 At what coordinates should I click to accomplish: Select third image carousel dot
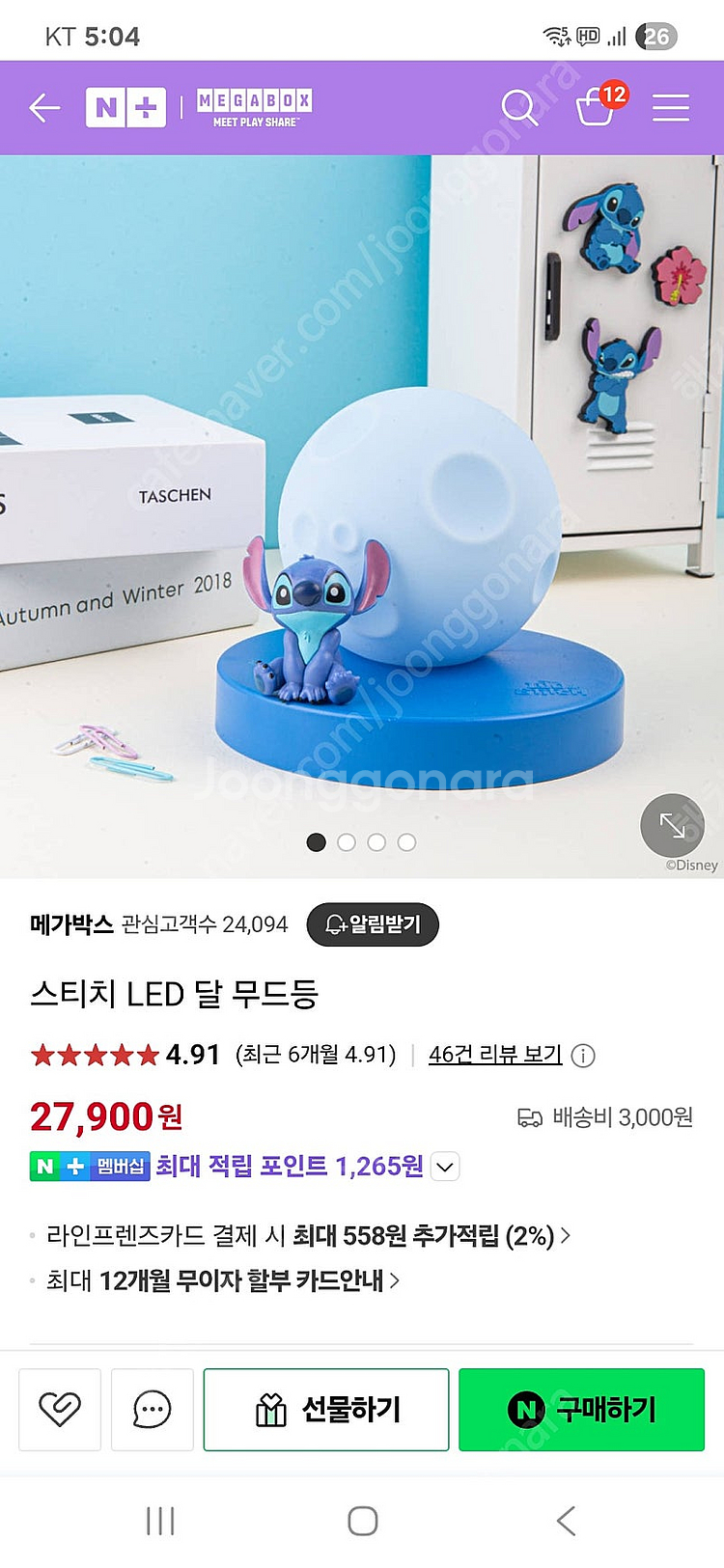pos(376,842)
